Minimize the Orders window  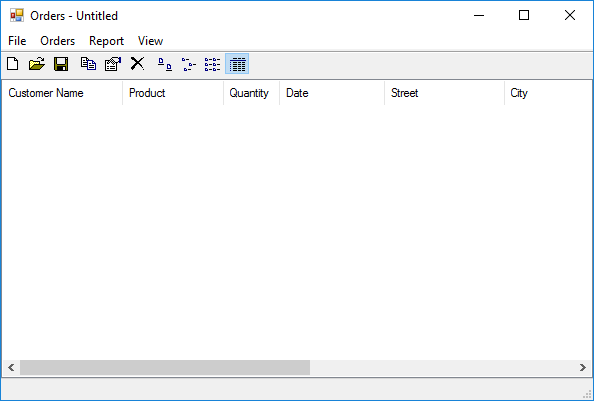pyautogui.click(x=479, y=16)
